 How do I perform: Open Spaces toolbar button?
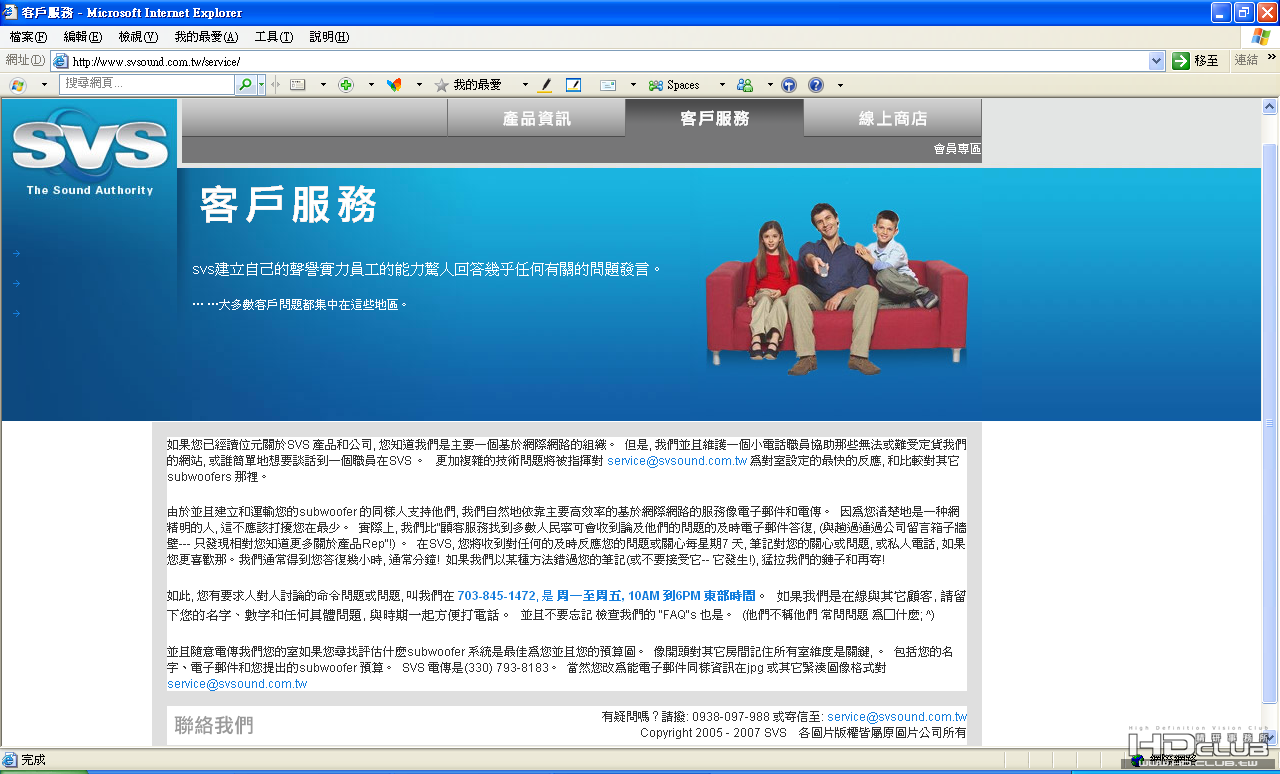click(675, 85)
